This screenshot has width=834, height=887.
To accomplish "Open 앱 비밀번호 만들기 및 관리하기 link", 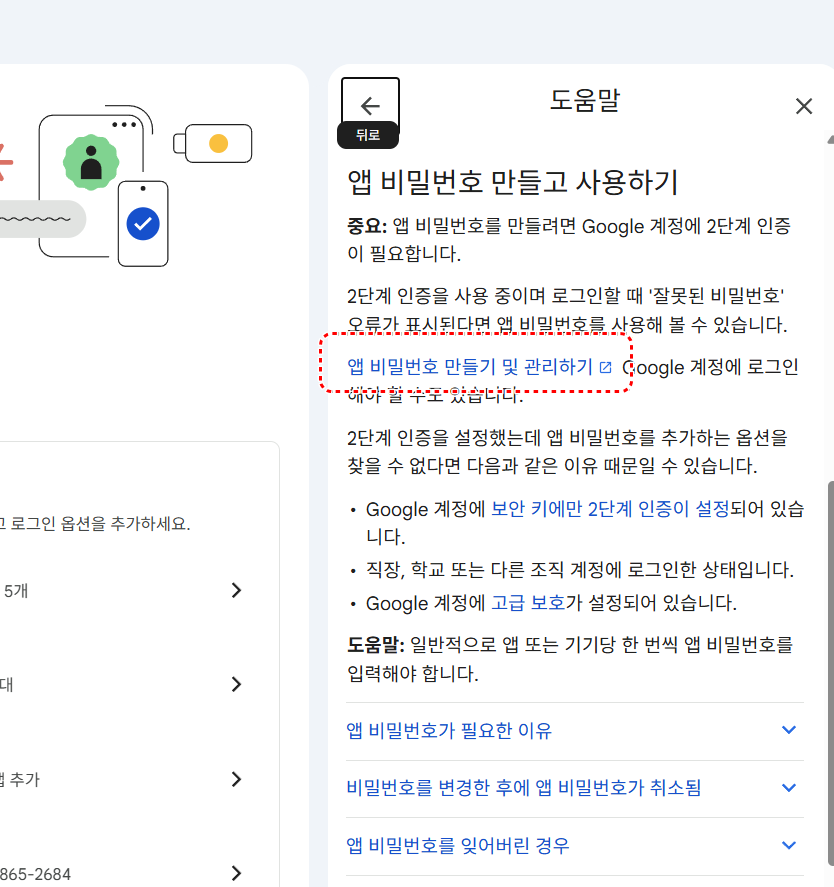I will (x=470, y=367).
